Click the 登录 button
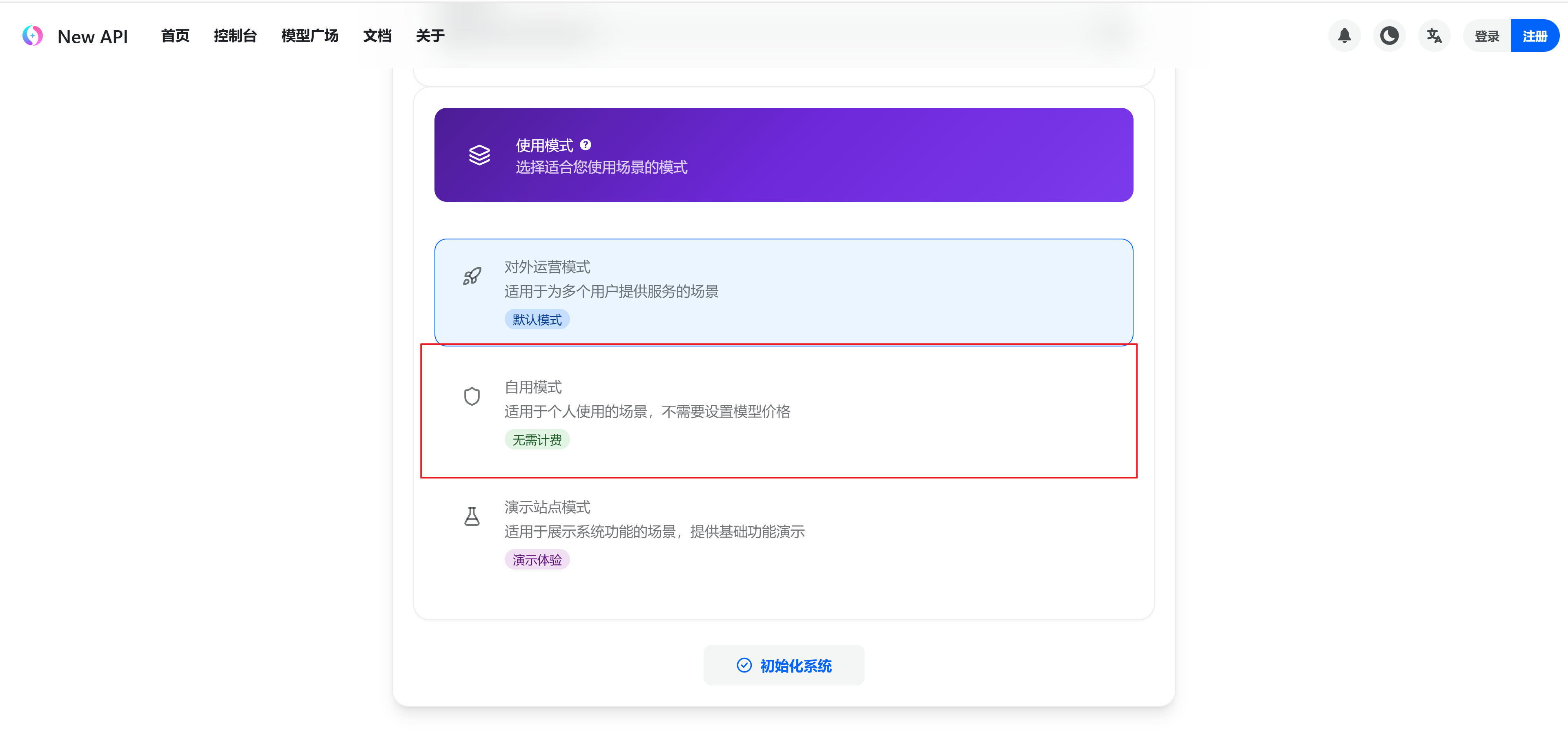The height and width of the screenshot is (744, 1568). pos(1486,36)
